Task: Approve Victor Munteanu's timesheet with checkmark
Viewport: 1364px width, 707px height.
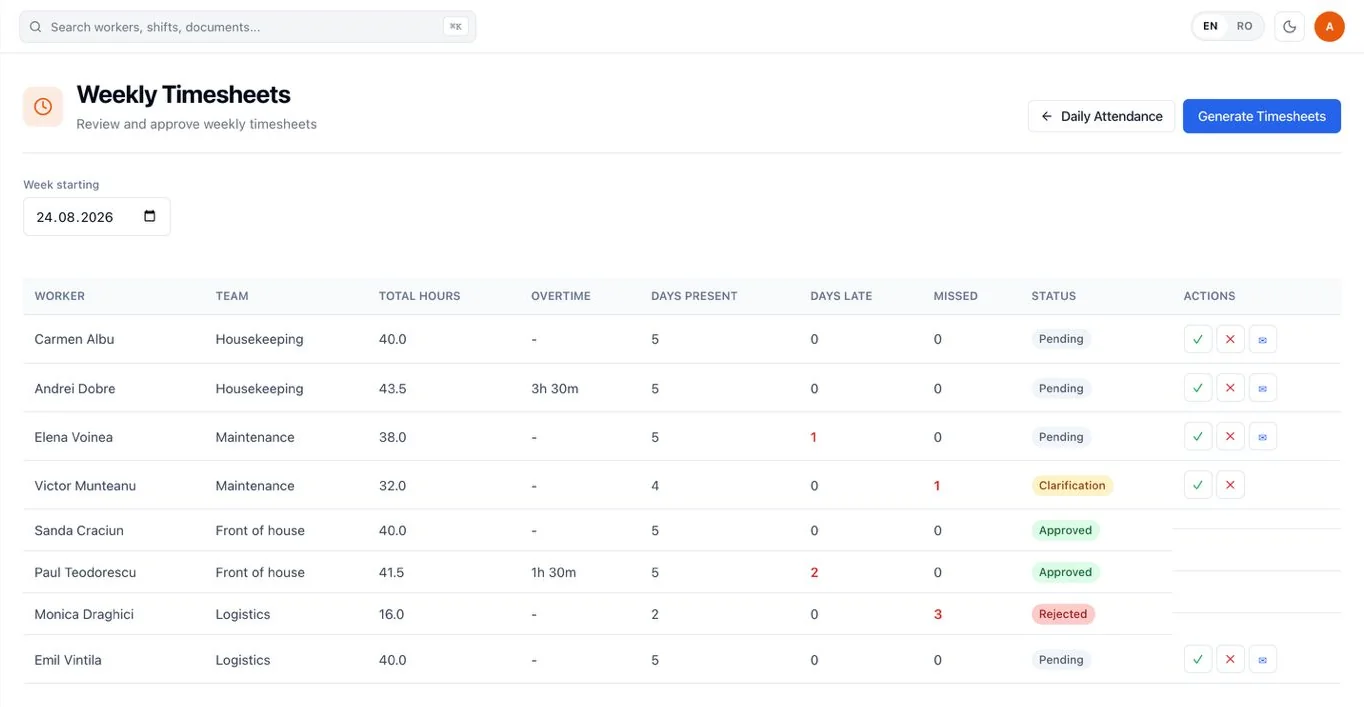Action: coord(1198,485)
